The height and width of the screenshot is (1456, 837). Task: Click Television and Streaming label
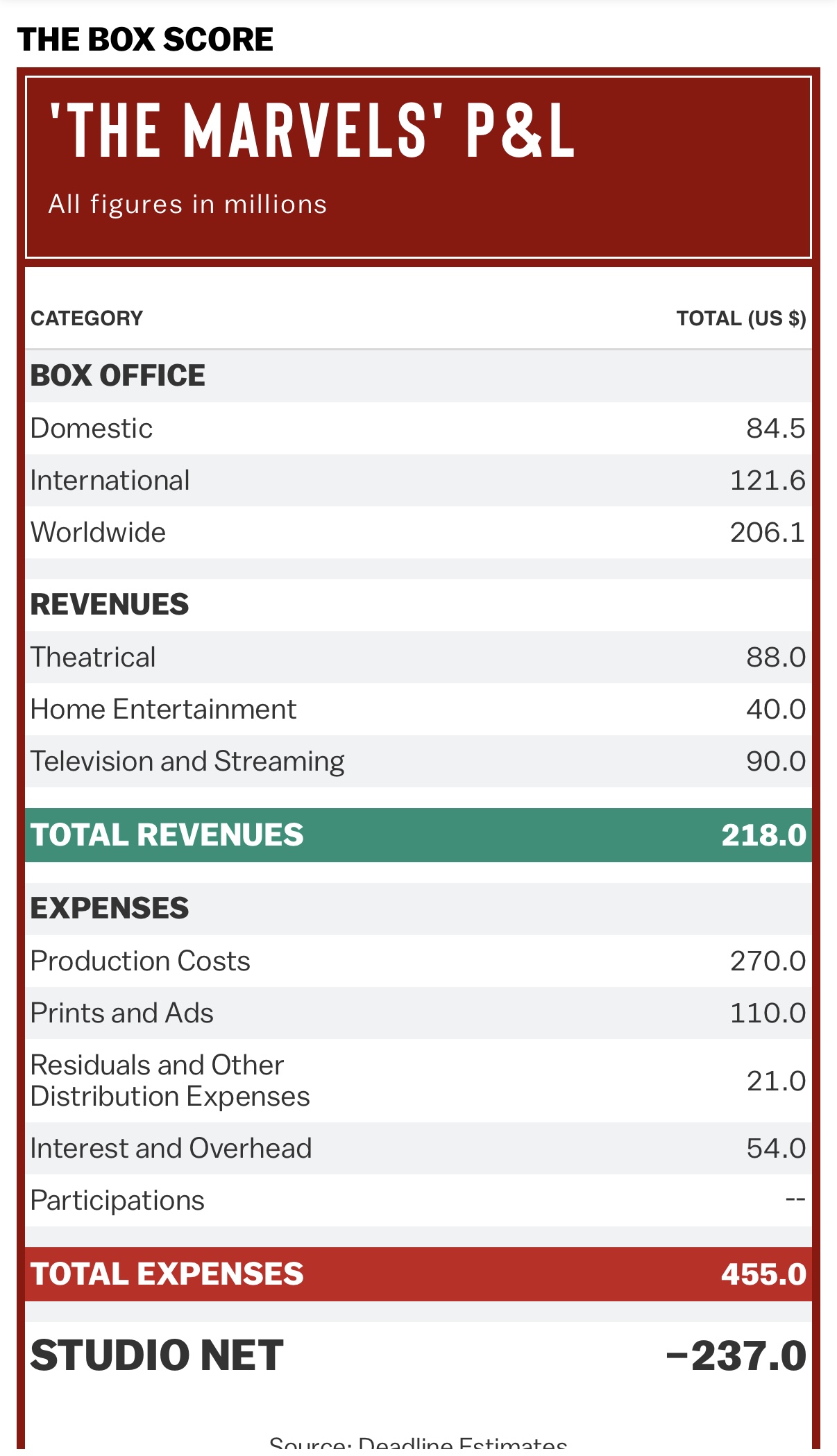click(187, 762)
